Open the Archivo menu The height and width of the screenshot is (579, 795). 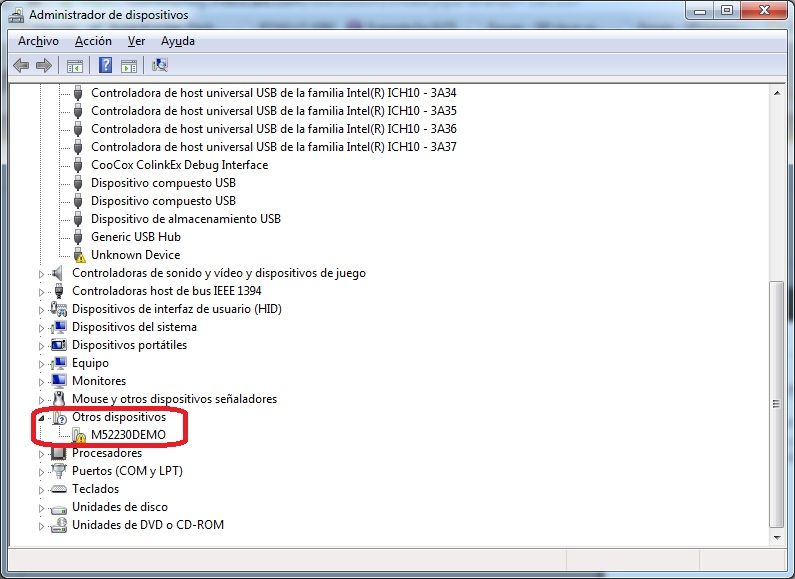pyautogui.click(x=38, y=41)
